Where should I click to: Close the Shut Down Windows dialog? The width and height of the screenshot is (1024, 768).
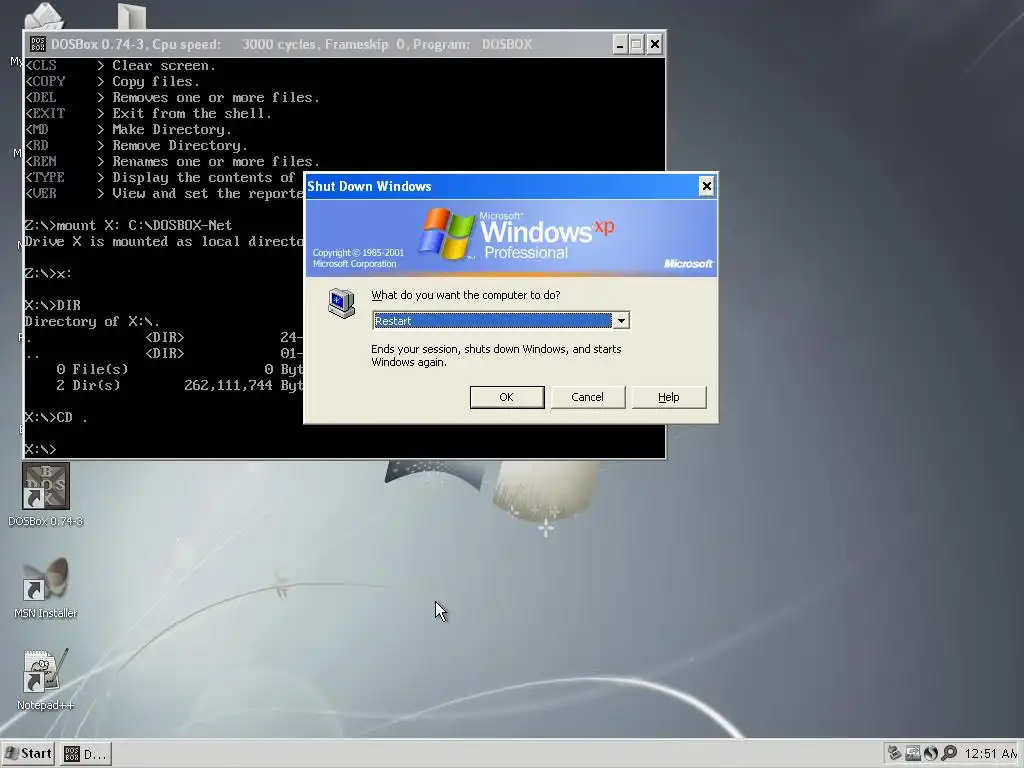coord(706,187)
